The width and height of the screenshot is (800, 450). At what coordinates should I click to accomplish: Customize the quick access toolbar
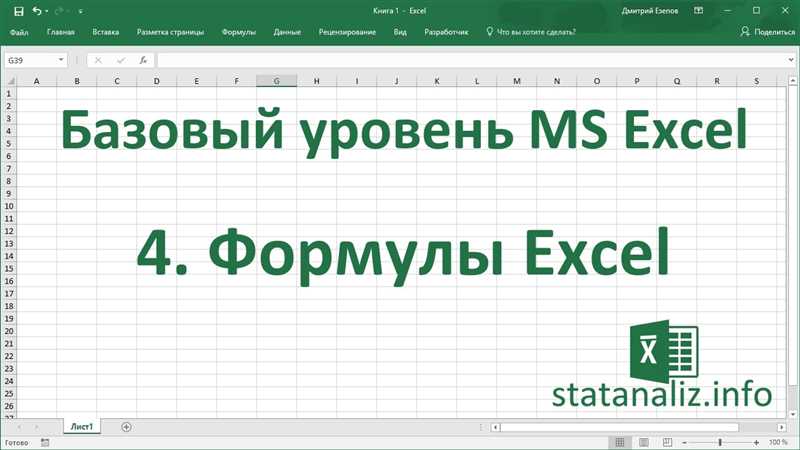(81, 11)
